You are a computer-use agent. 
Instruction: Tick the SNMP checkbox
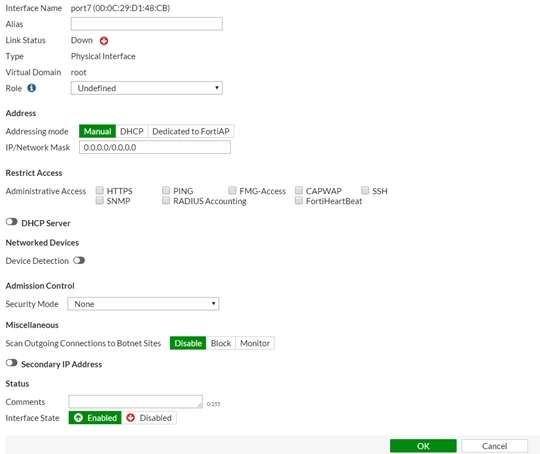(x=100, y=200)
